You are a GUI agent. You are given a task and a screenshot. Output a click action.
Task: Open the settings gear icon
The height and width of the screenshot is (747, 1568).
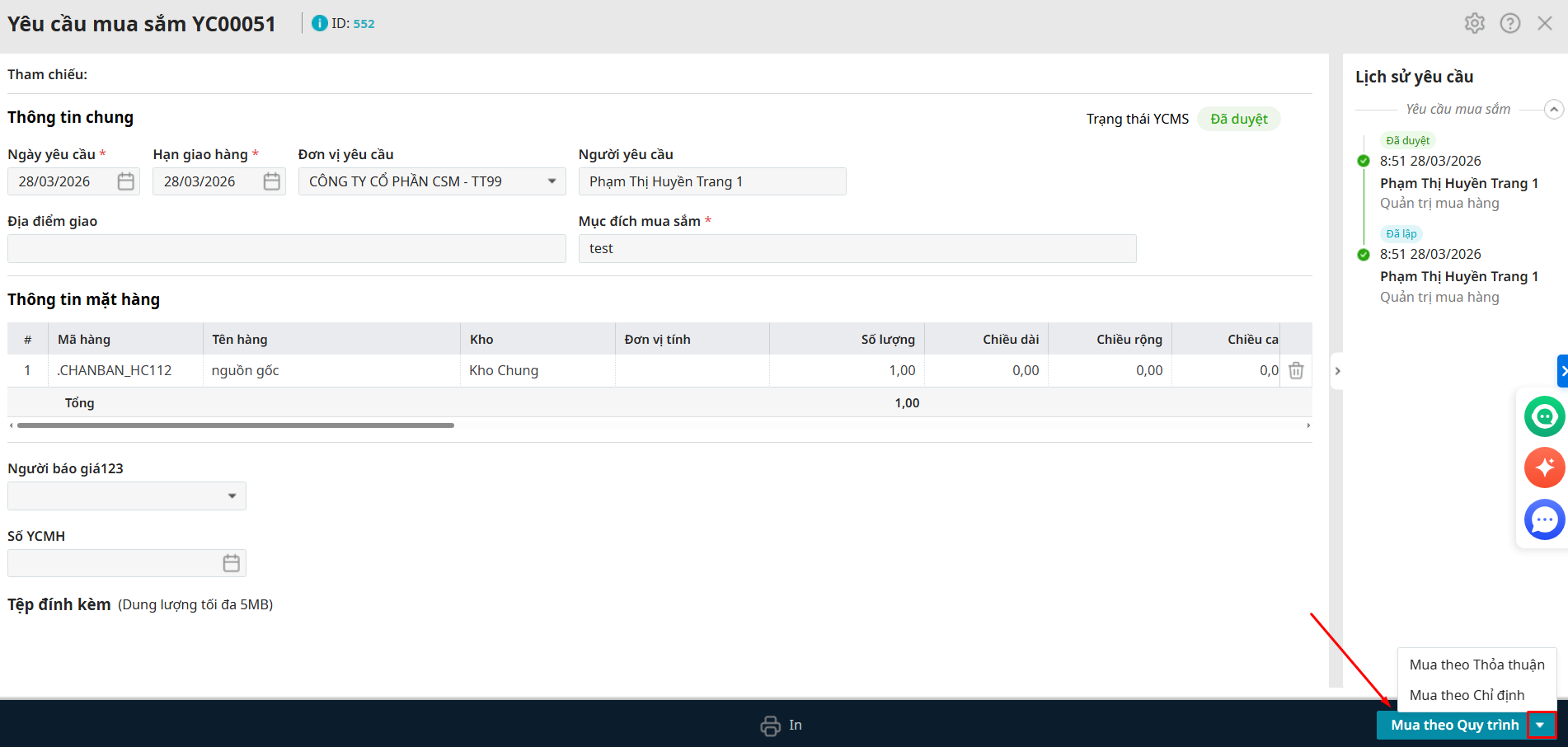click(1475, 23)
